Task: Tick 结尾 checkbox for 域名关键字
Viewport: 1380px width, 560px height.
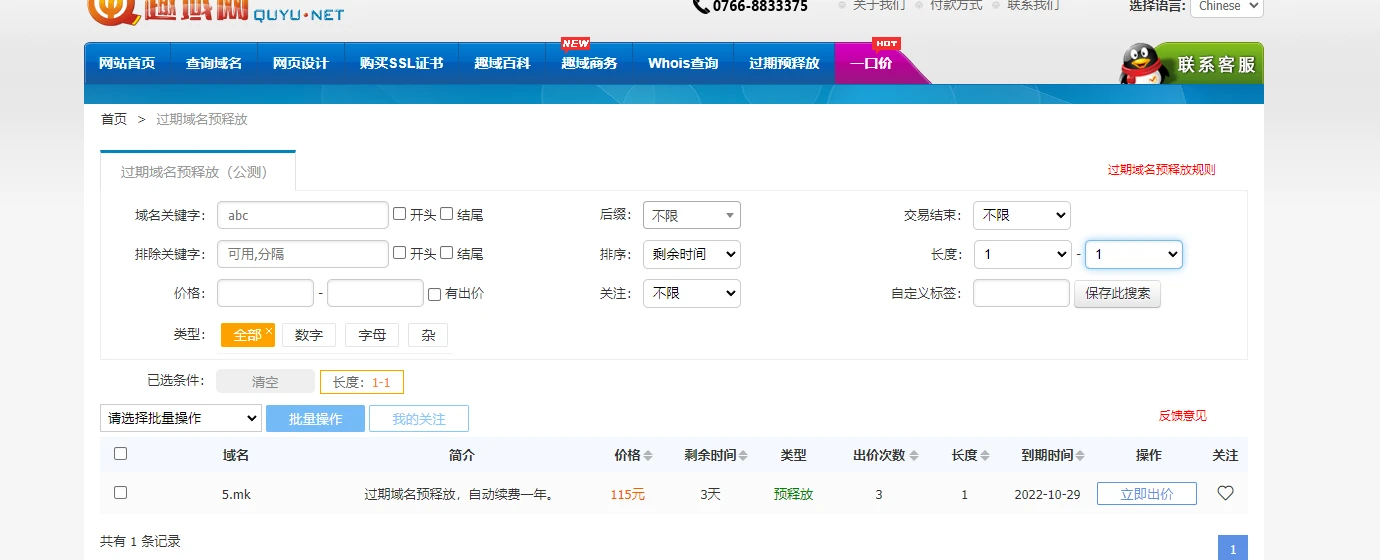Action: click(x=447, y=214)
